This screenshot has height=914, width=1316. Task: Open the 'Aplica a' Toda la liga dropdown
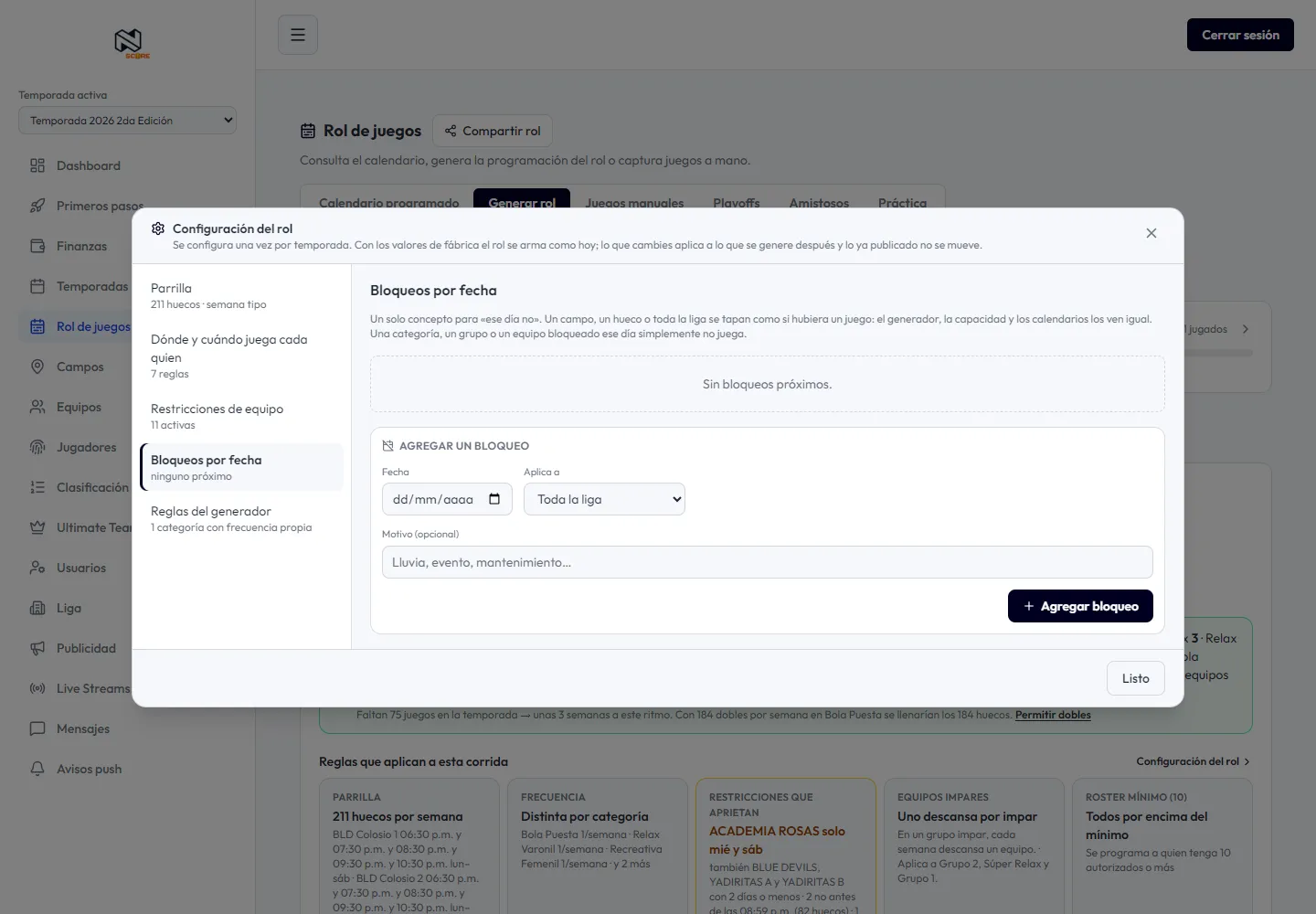(x=604, y=499)
